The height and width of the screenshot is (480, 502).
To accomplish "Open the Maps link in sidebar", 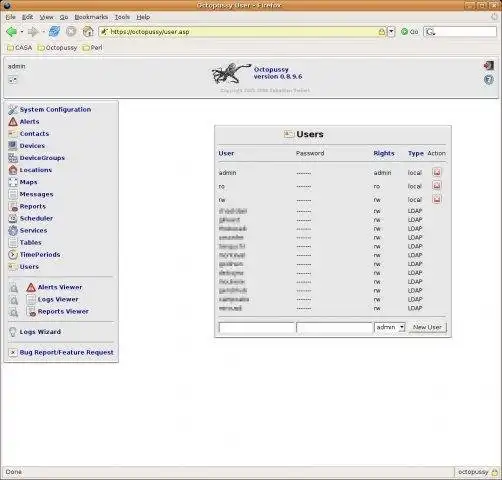I will click(x=28, y=182).
